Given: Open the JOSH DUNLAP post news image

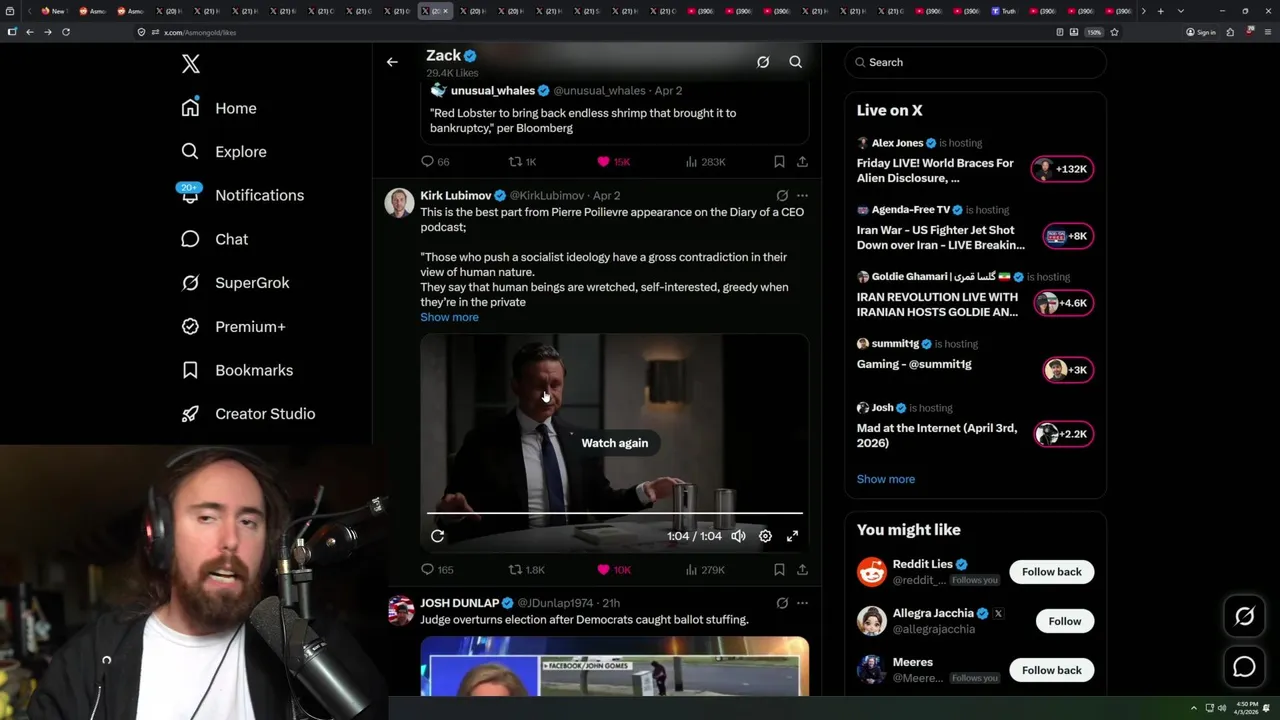Looking at the screenshot, I should pyautogui.click(x=614, y=666).
